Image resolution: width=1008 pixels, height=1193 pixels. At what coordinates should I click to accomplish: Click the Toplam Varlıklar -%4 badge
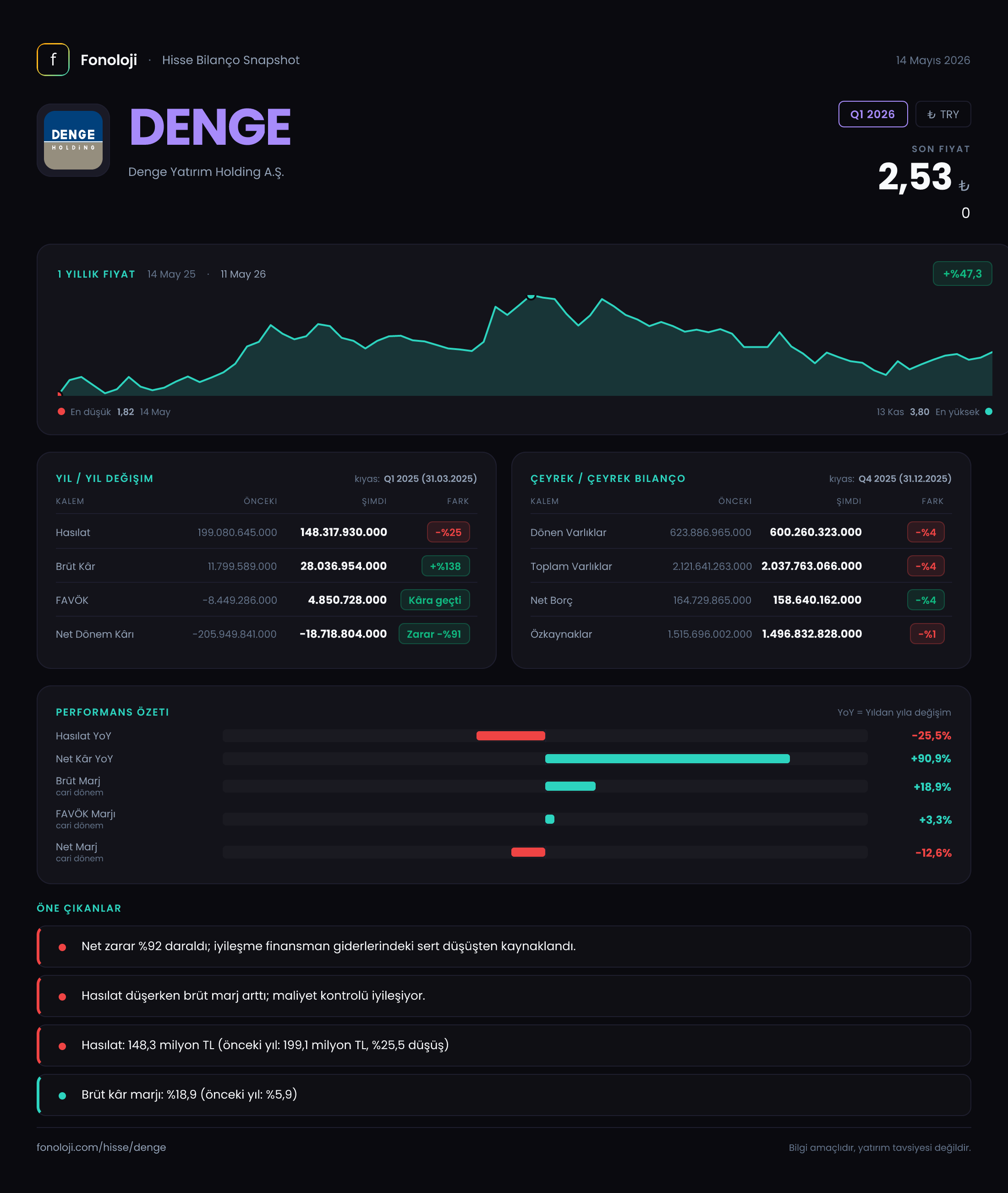926,566
